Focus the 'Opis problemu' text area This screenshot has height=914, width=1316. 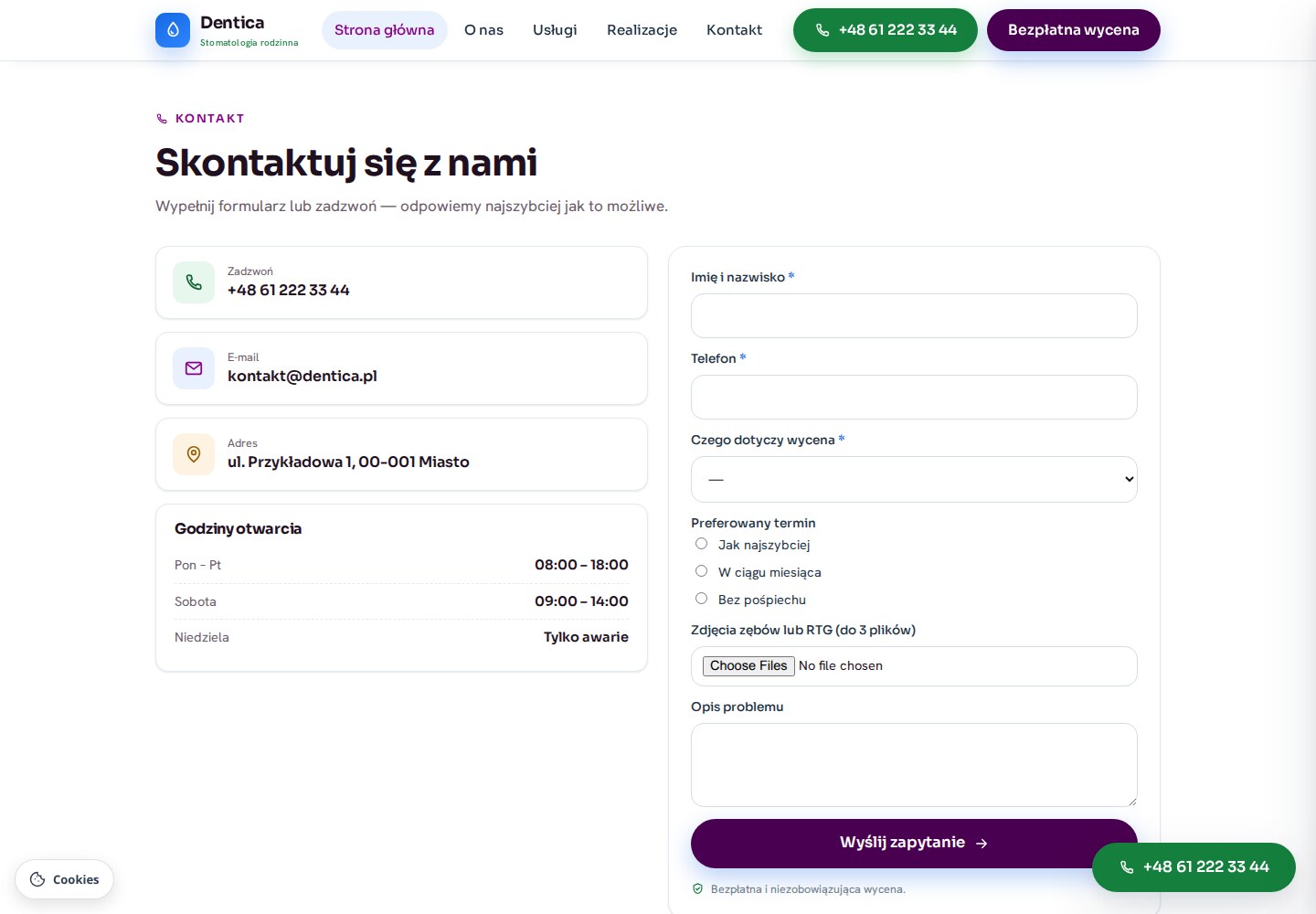click(914, 765)
